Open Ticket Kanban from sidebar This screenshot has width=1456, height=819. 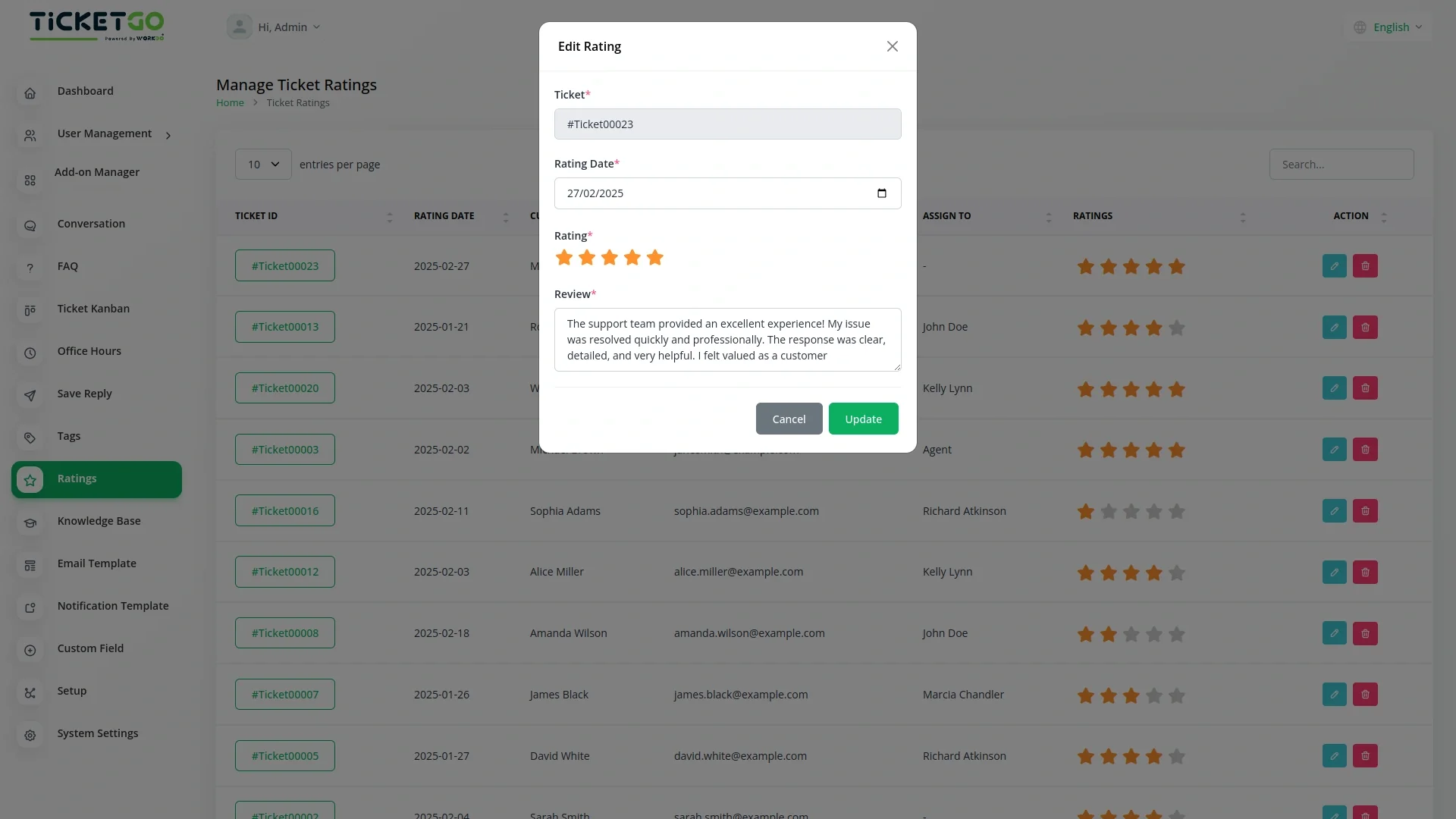point(93,309)
